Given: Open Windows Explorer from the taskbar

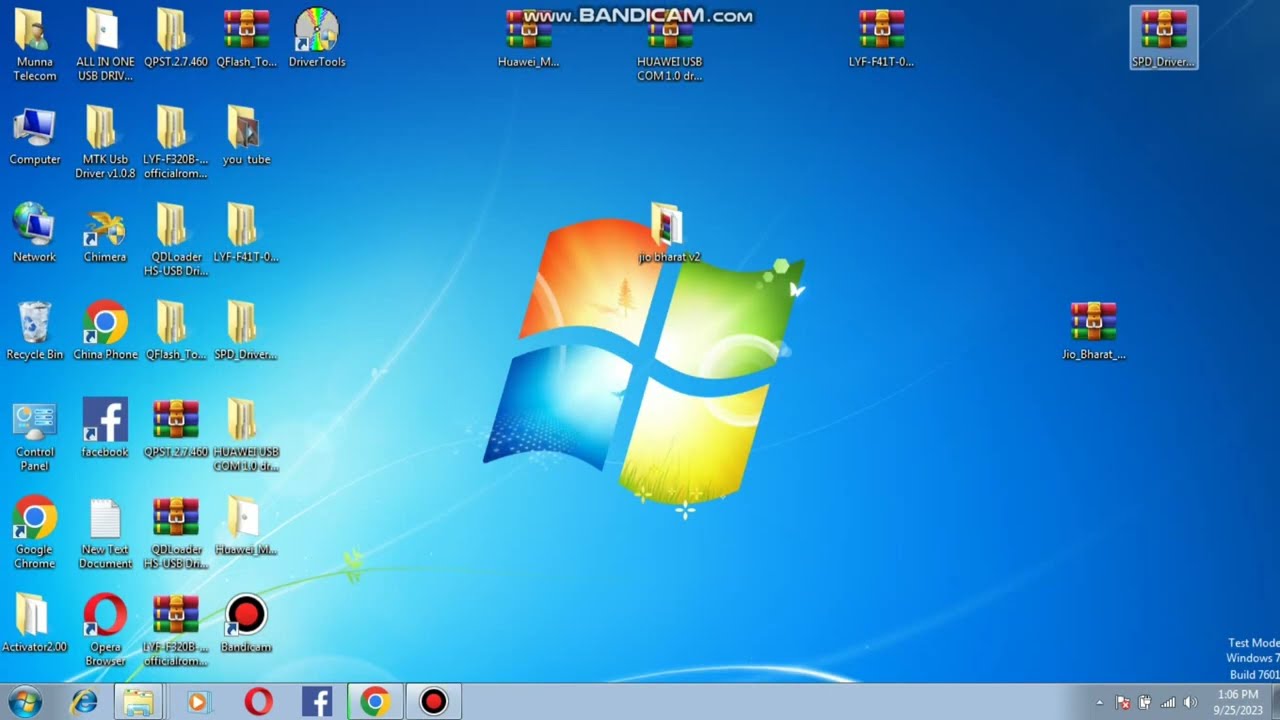Looking at the screenshot, I should tap(139, 702).
